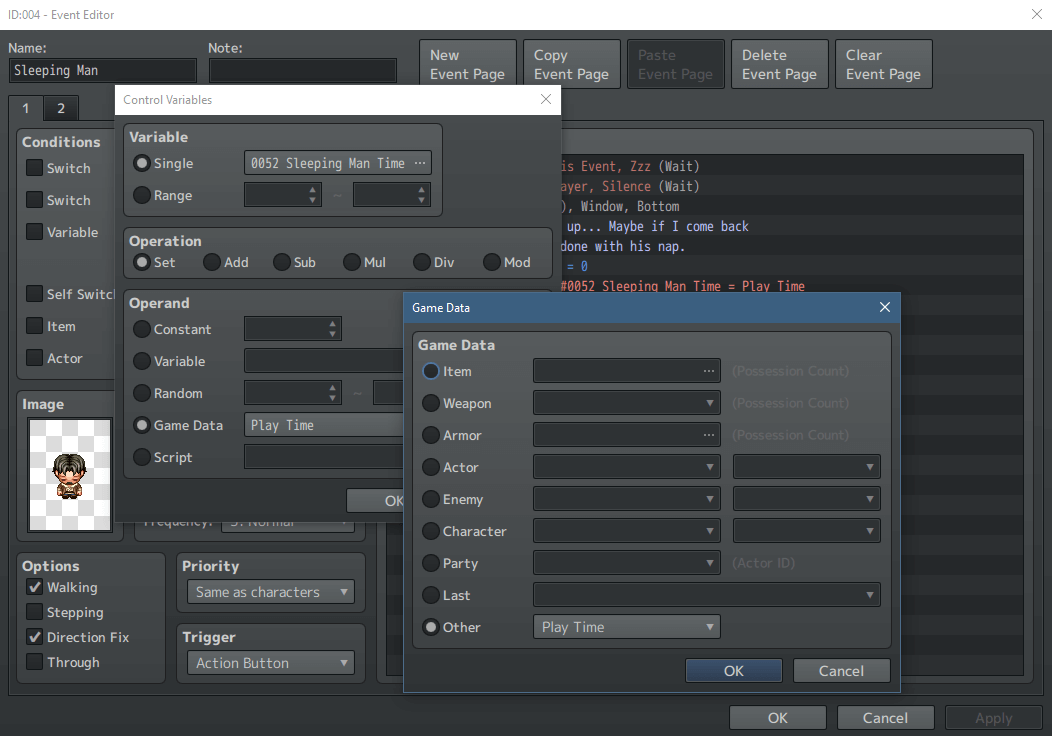This screenshot has width=1052, height=736.
Task: Check the Direction Fix option off
Action: 33,637
